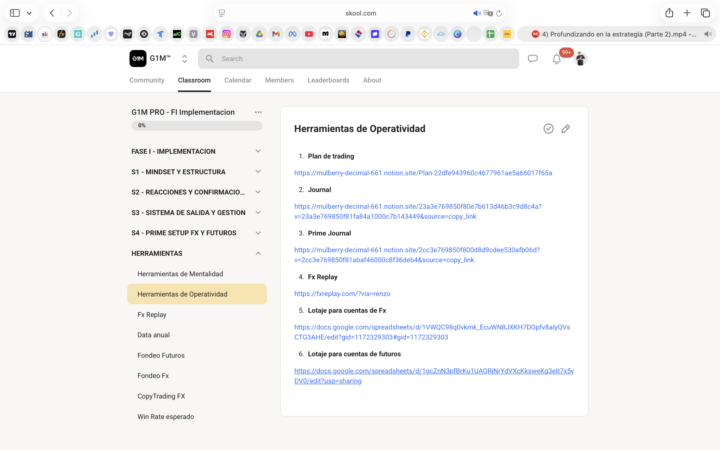The image size is (720, 450).
Task: Toggle the Safari sidebar
Action: tap(15, 13)
